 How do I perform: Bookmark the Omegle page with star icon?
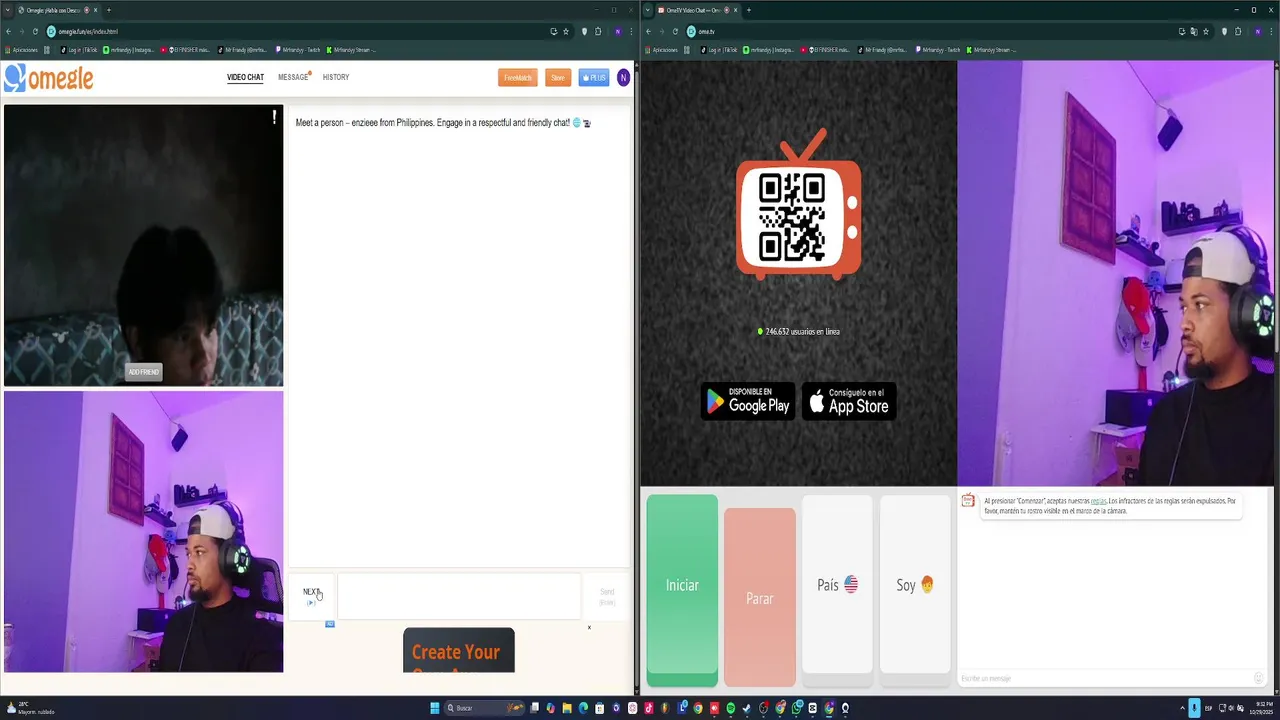coord(566,31)
